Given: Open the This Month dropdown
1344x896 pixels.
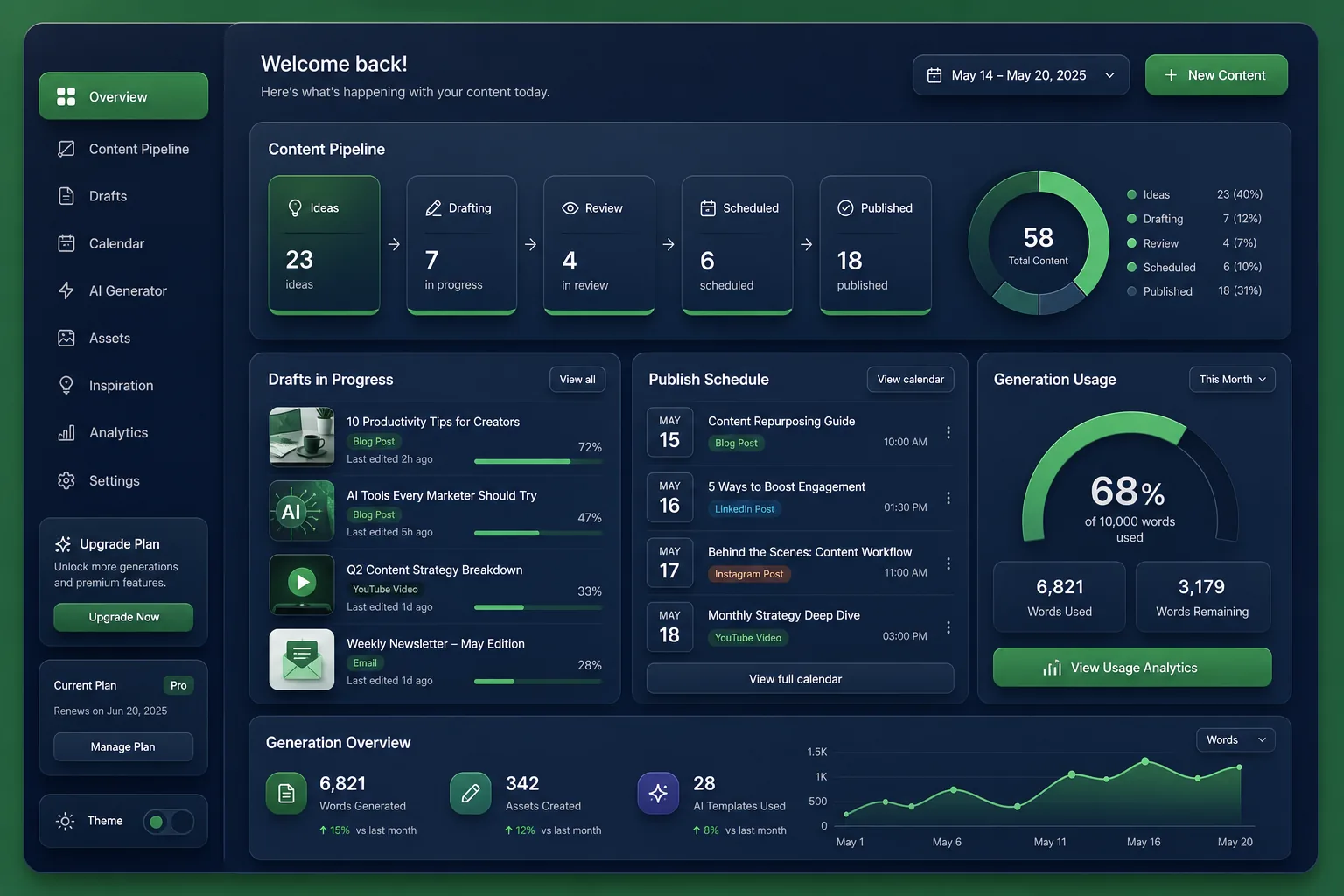Looking at the screenshot, I should pos(1232,379).
